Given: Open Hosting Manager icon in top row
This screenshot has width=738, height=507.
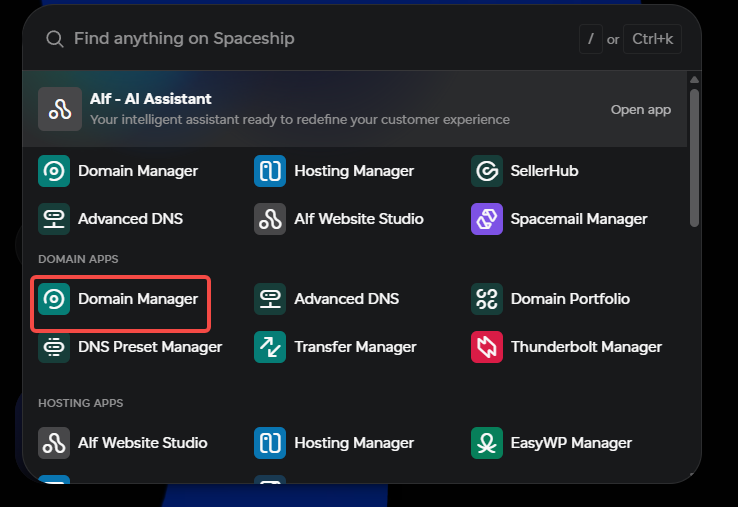Looking at the screenshot, I should tap(270, 171).
